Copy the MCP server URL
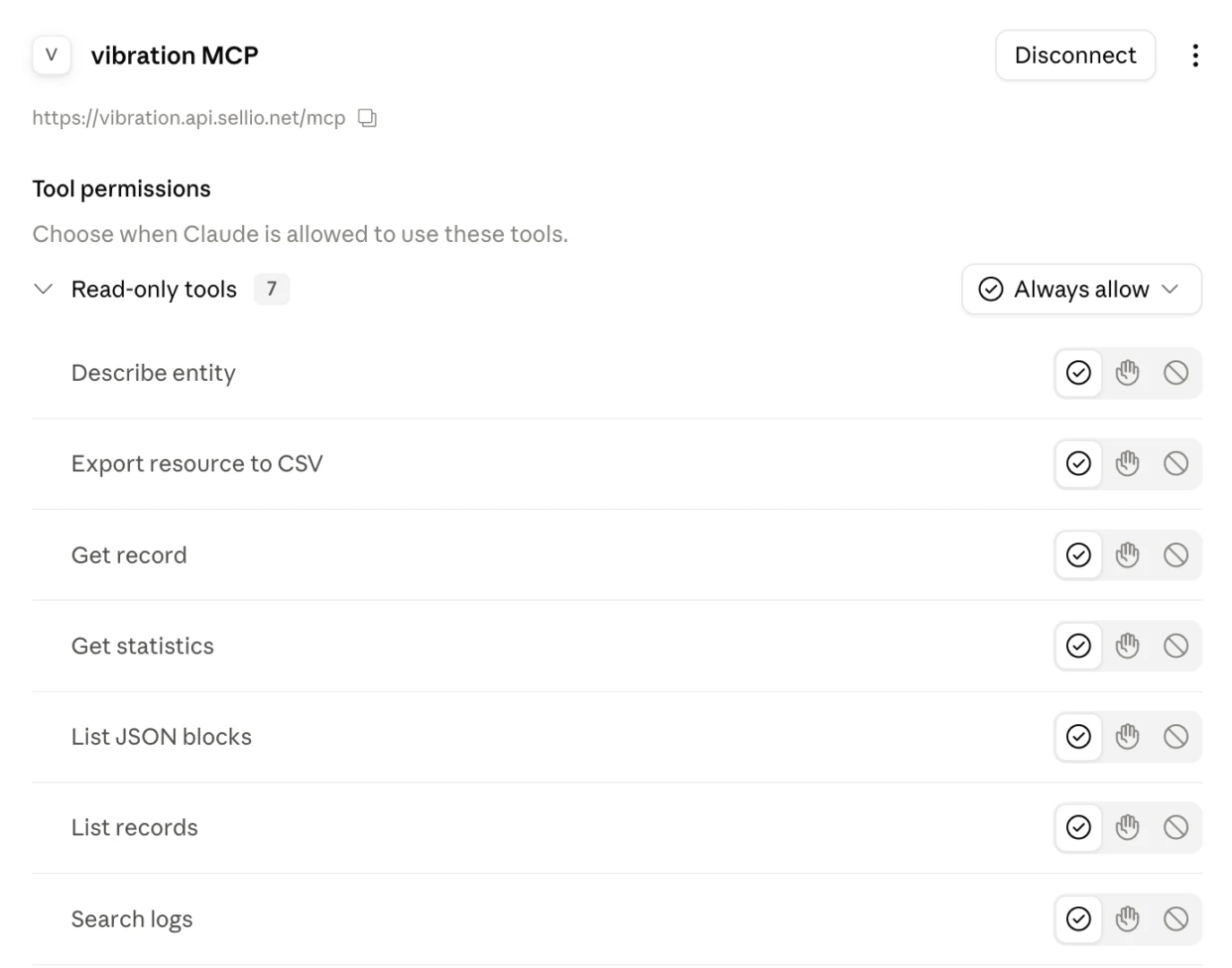 tap(368, 117)
